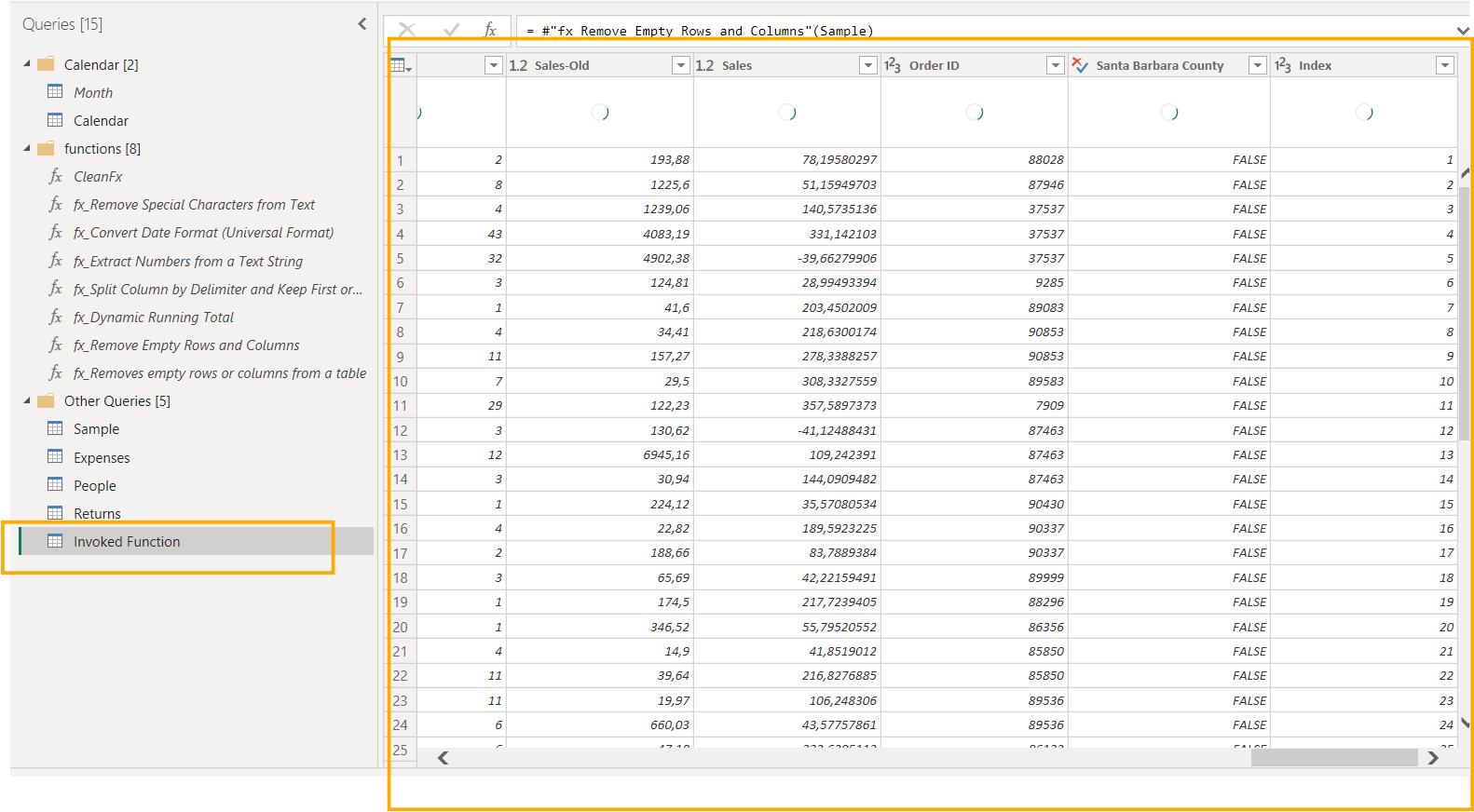Click Sales-Old cell 6945,16
Image resolution: width=1474 pixels, height=812 pixels.
600,454
